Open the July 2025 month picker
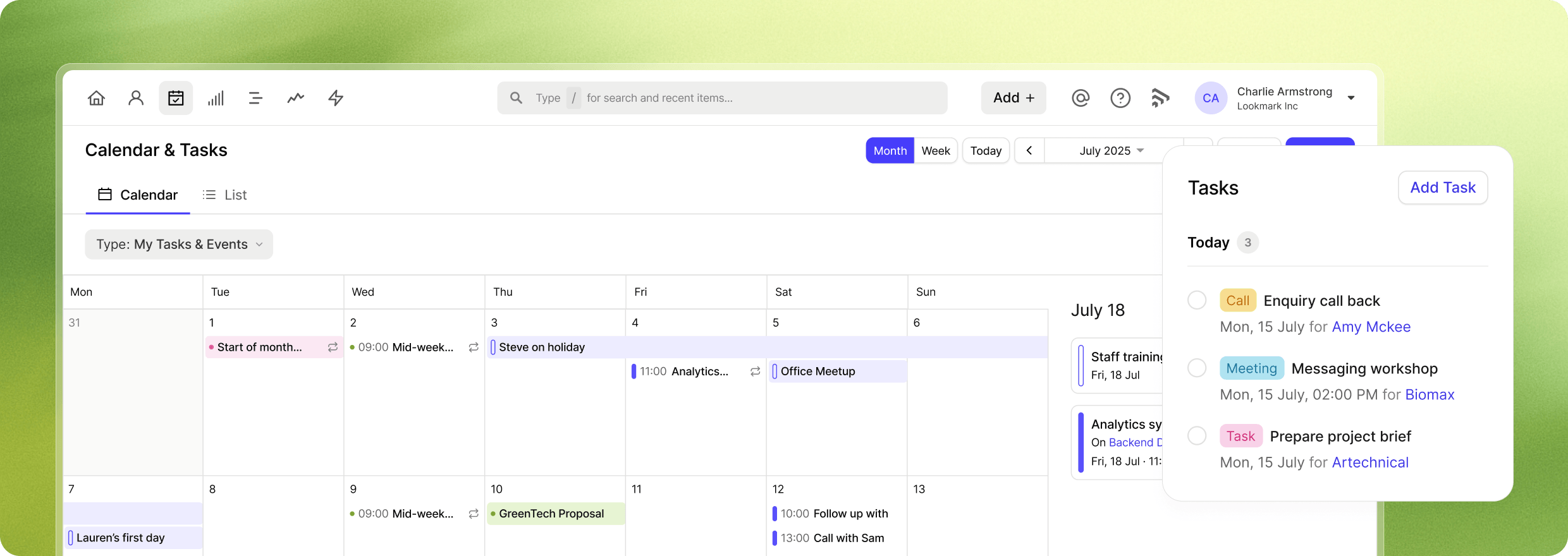The height and width of the screenshot is (556, 1568). [1112, 151]
